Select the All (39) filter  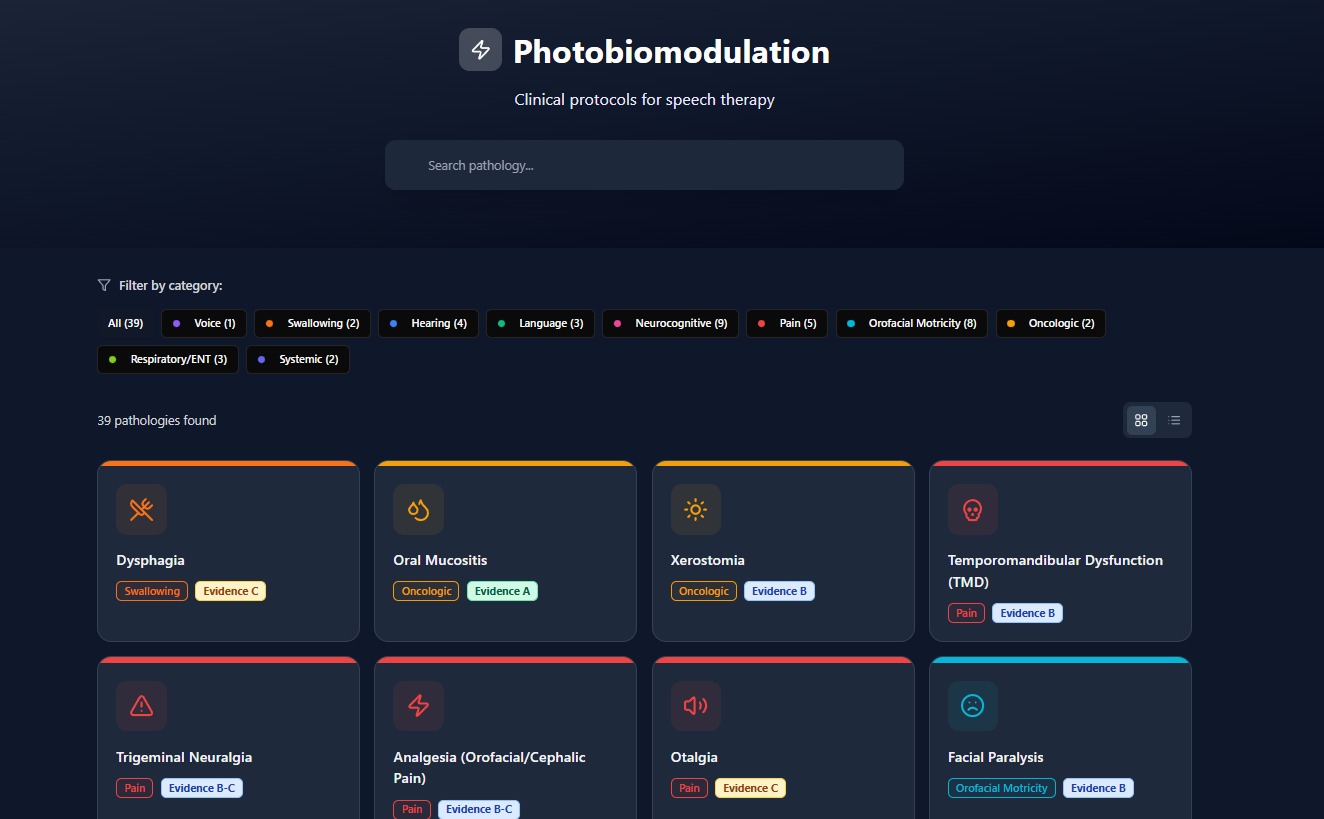pyautogui.click(x=125, y=323)
